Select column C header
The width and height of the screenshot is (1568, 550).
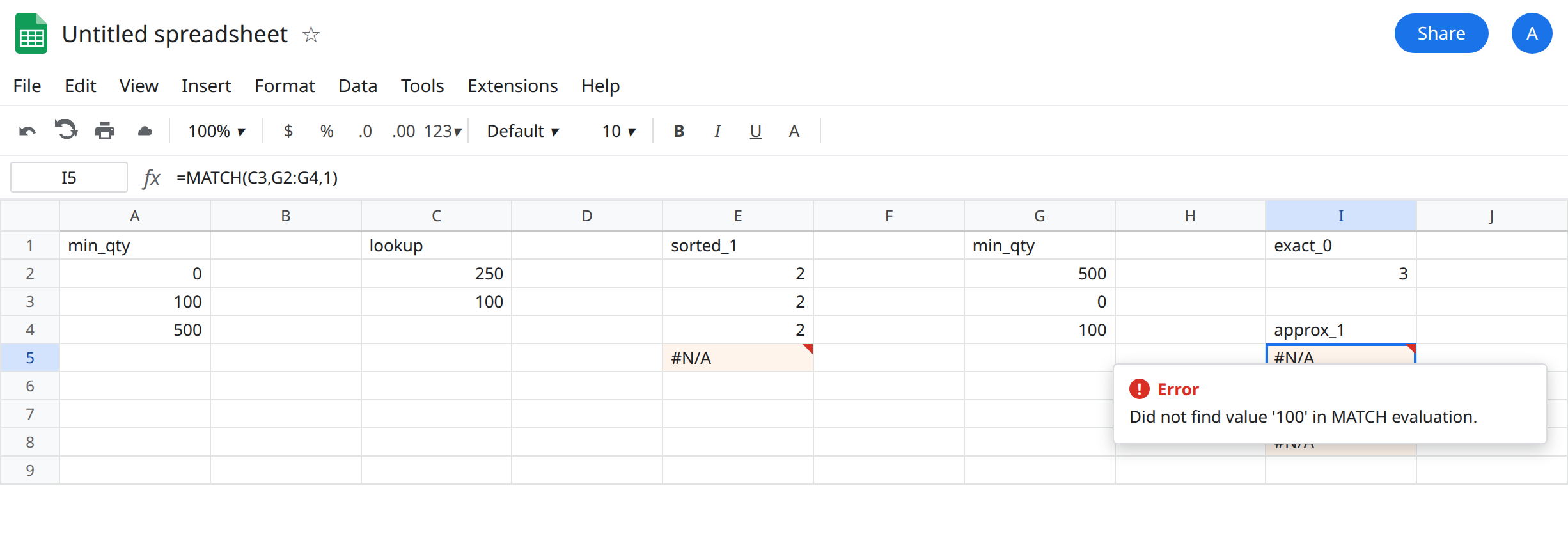[x=436, y=216]
